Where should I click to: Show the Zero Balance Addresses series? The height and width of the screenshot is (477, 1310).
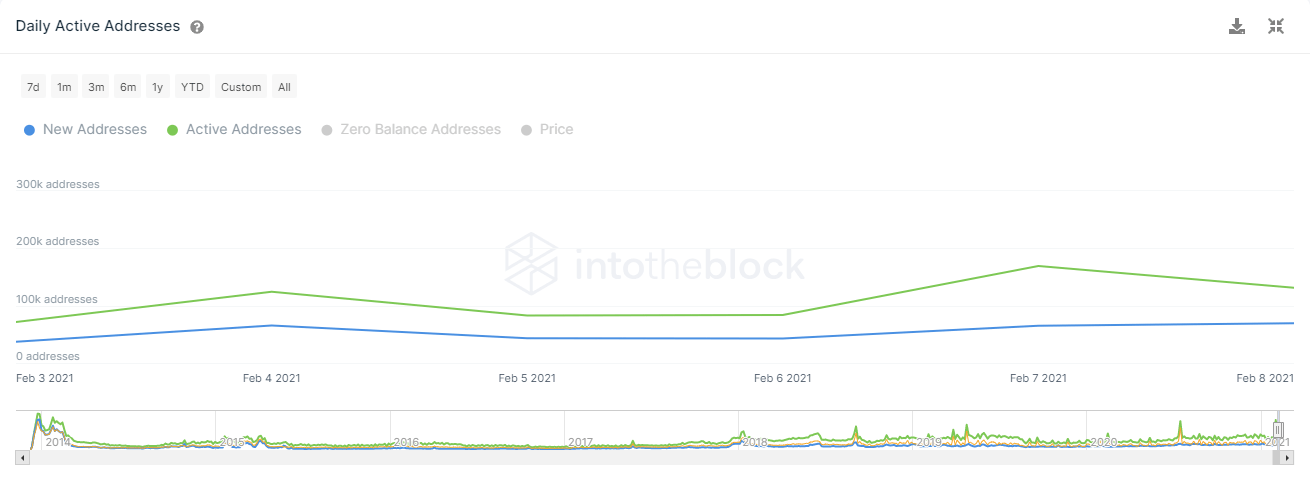[x=420, y=129]
